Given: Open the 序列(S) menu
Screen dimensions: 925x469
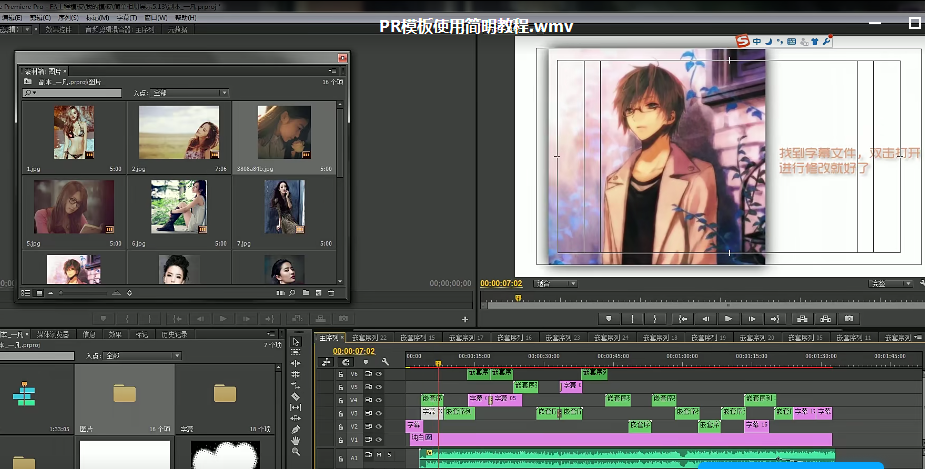Looking at the screenshot, I should pos(68,18).
